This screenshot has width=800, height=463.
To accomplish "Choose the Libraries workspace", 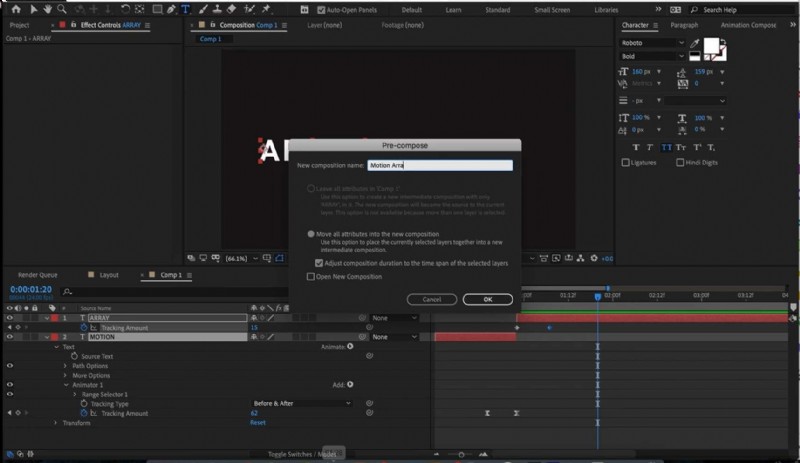I will pyautogui.click(x=606, y=10).
